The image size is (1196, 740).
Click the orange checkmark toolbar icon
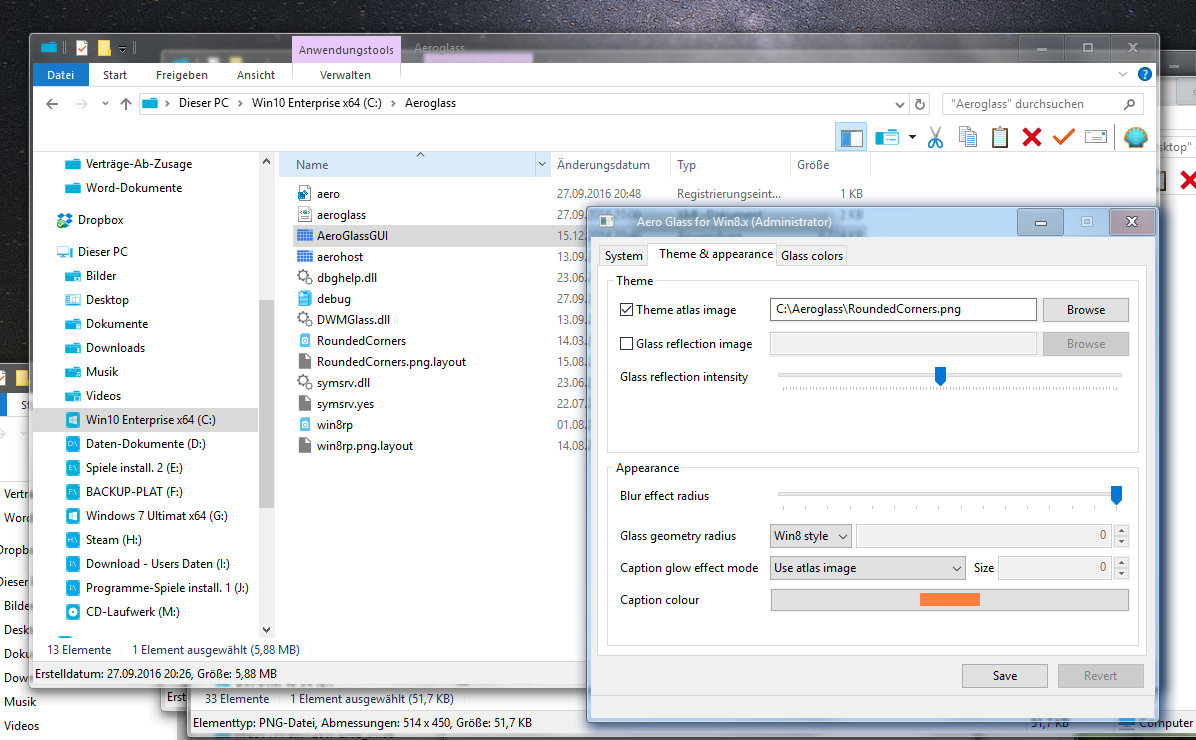tap(1063, 138)
